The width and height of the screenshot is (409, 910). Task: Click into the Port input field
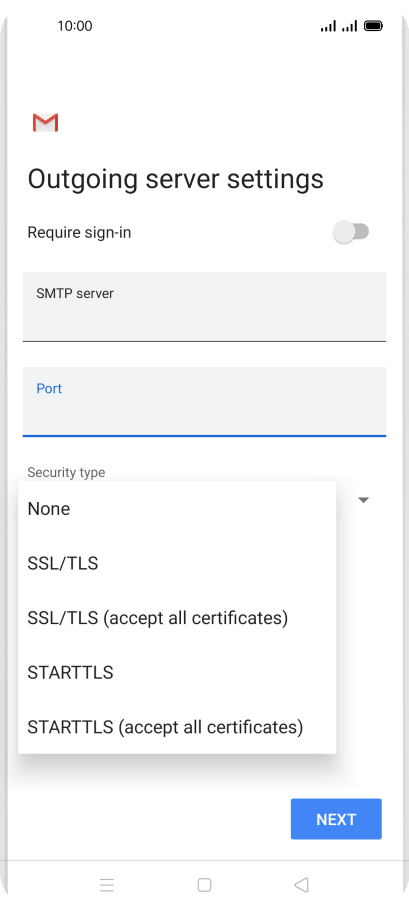tap(204, 401)
